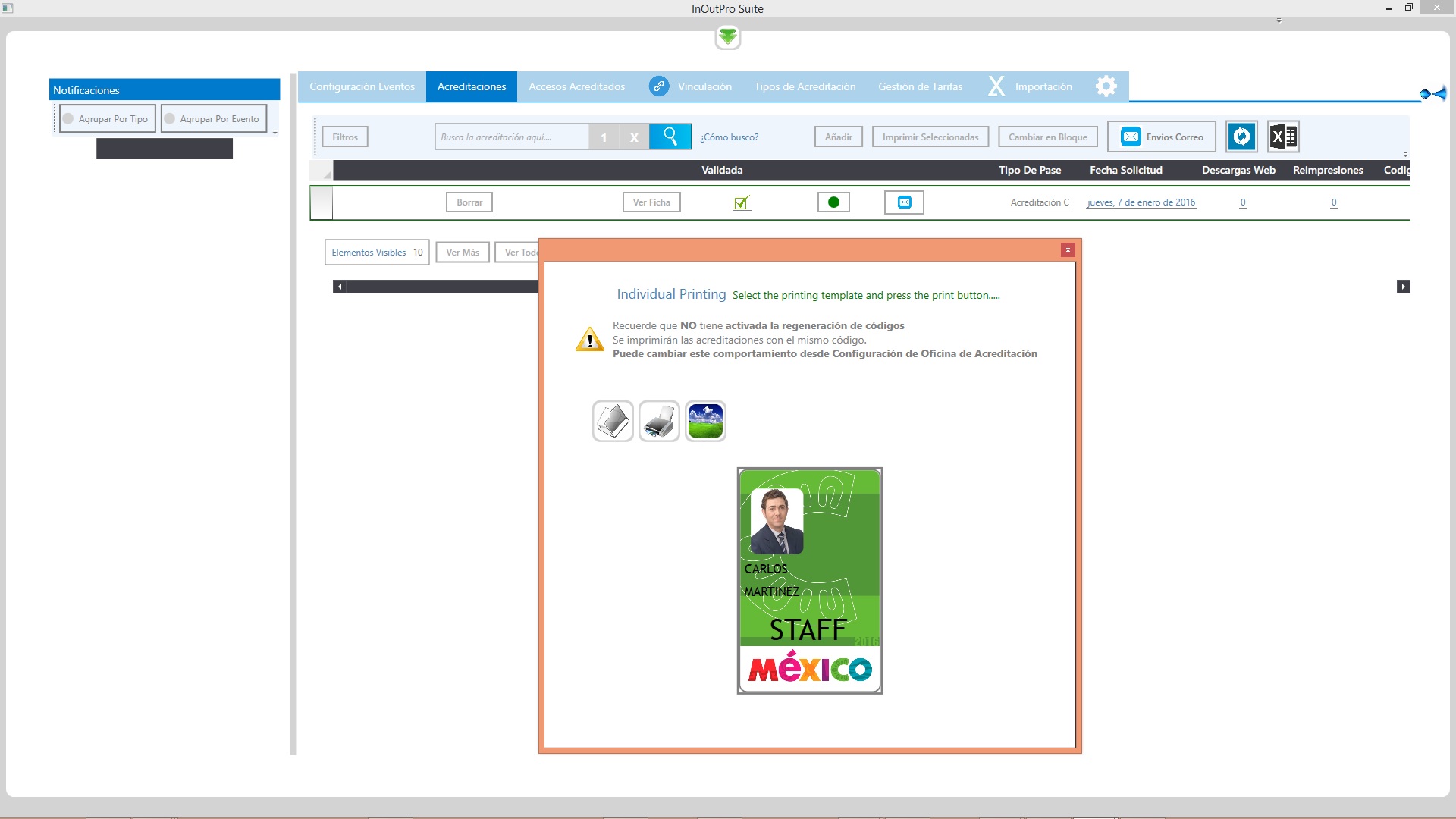The height and width of the screenshot is (819, 1456).
Task: Switch to the Accesos Acreditados tab
Action: coord(576,86)
